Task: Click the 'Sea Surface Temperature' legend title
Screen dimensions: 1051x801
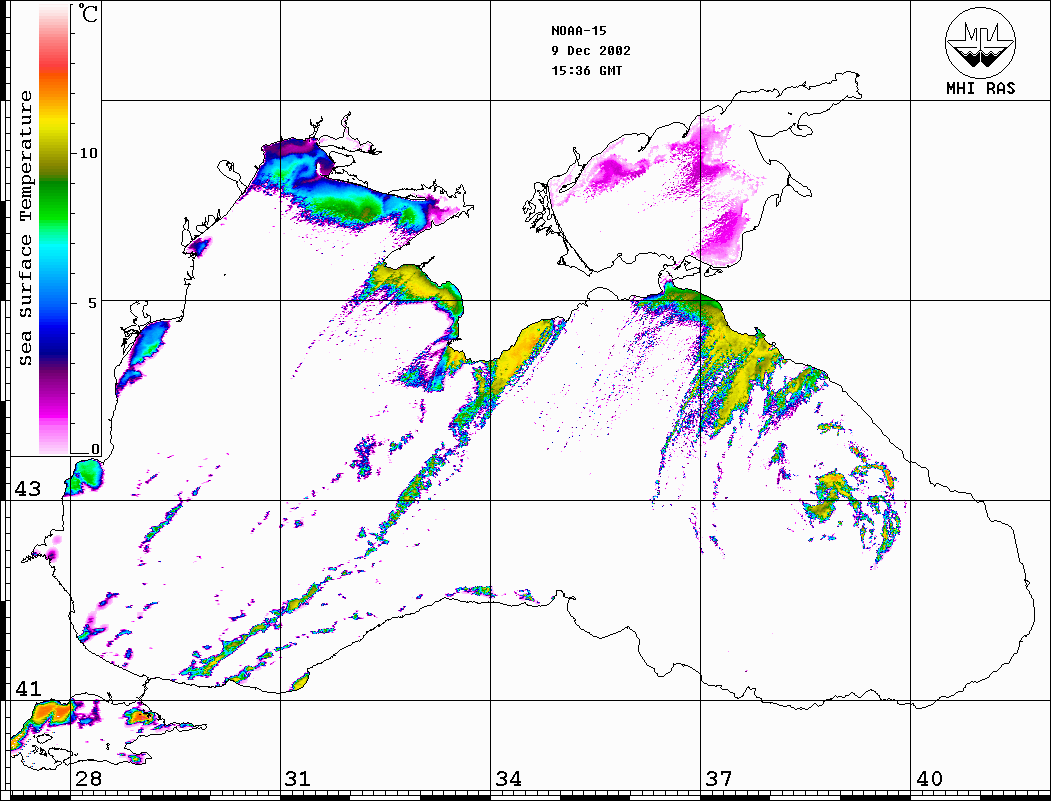Action: pos(25,228)
